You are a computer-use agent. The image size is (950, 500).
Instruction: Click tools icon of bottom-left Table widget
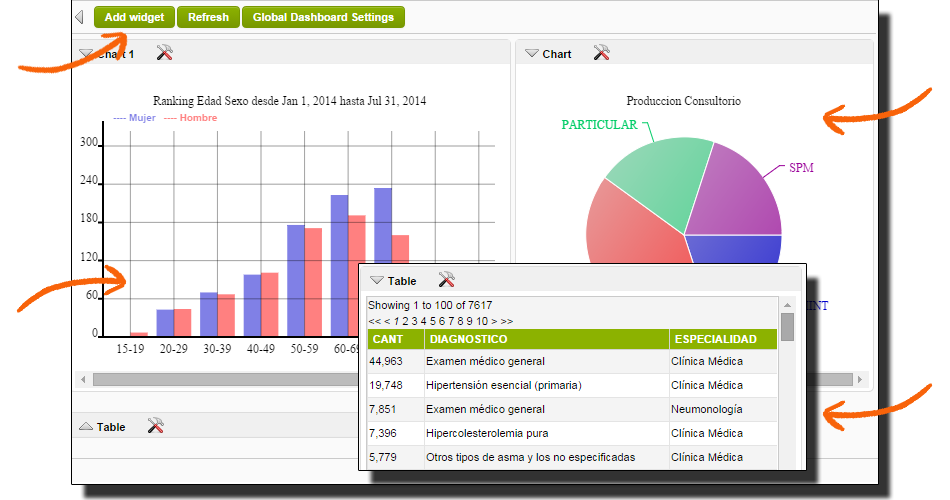click(155, 426)
